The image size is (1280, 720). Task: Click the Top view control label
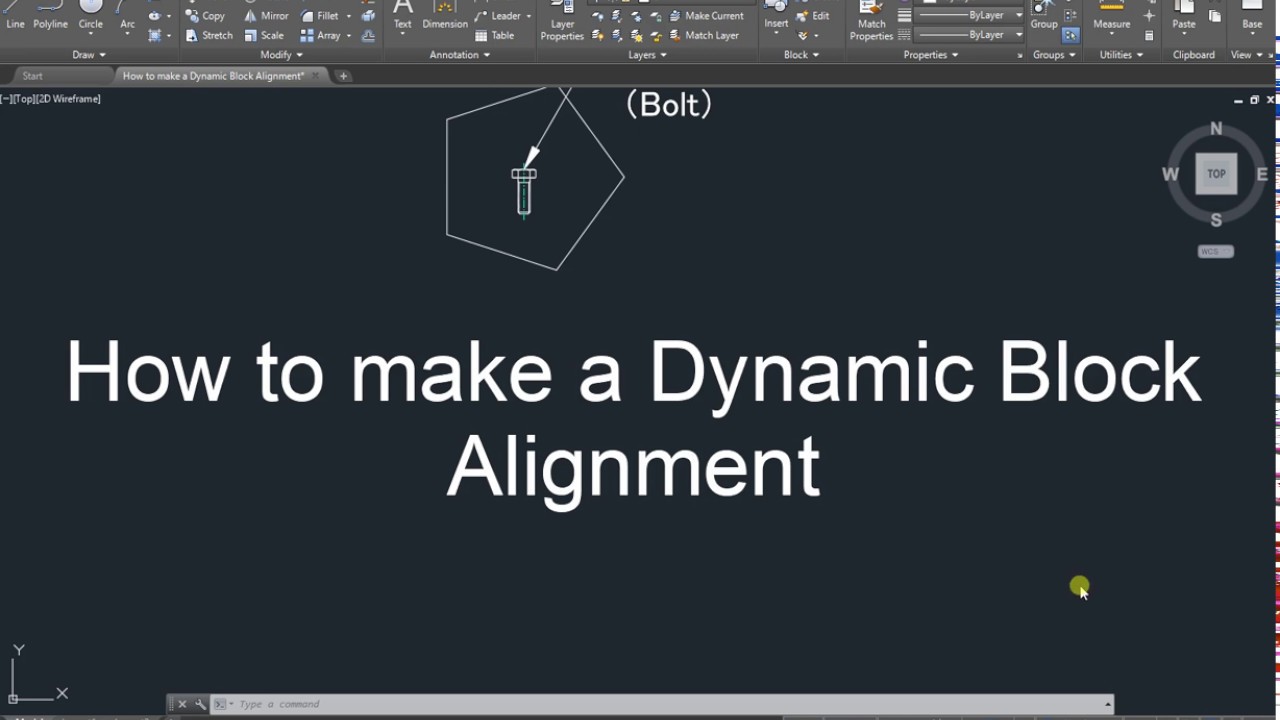pyautogui.click(x=26, y=99)
